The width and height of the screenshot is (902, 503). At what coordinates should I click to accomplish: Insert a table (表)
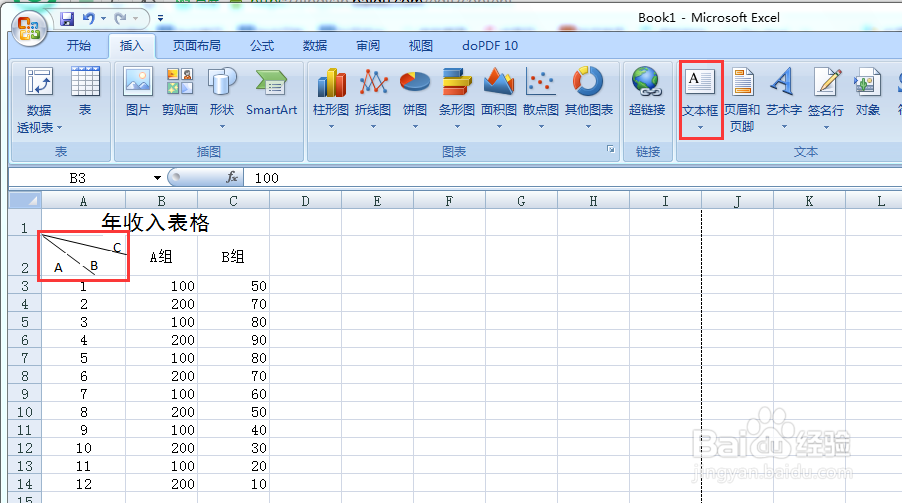coord(85,92)
